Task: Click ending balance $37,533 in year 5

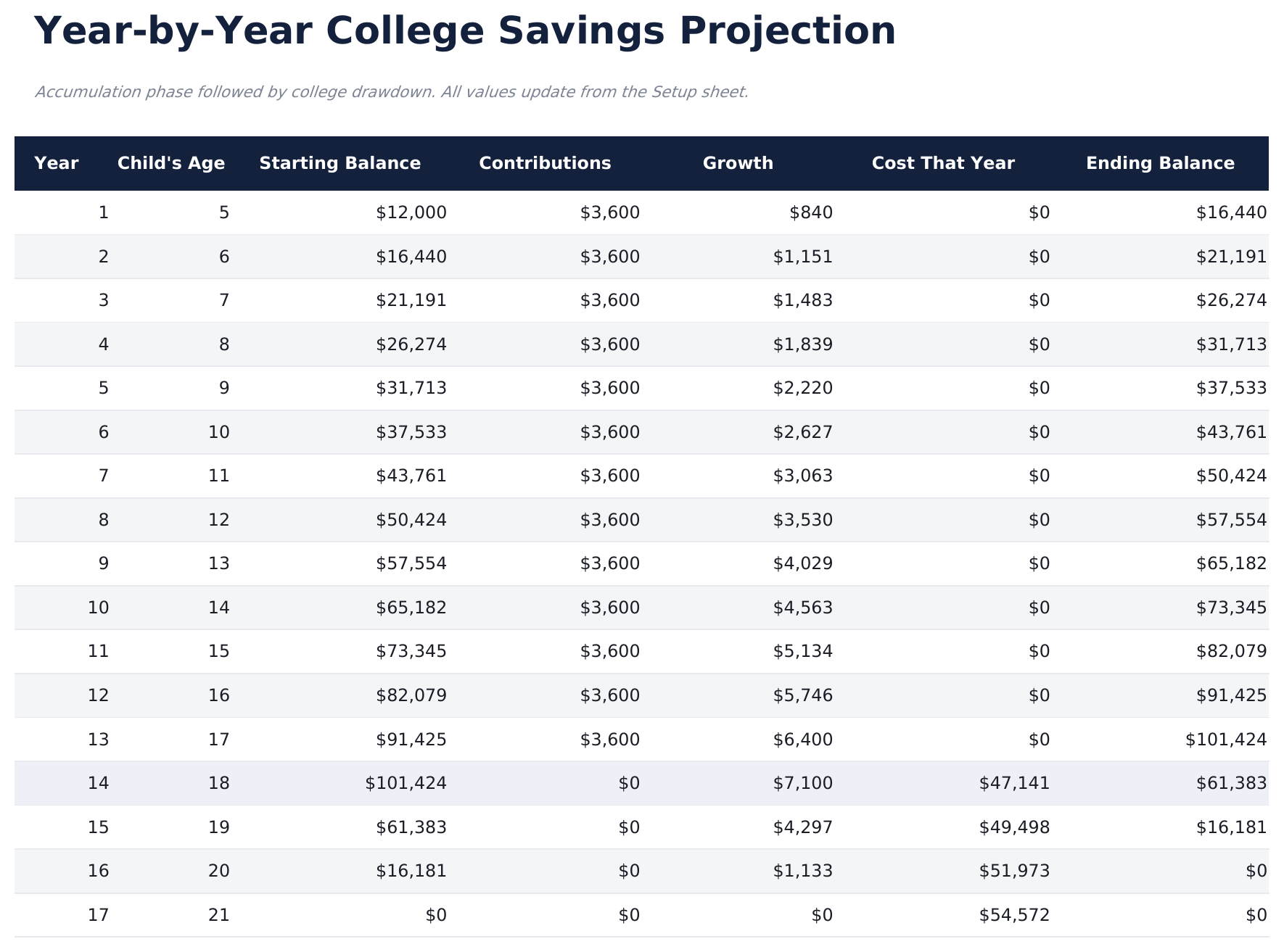Action: tap(1231, 388)
